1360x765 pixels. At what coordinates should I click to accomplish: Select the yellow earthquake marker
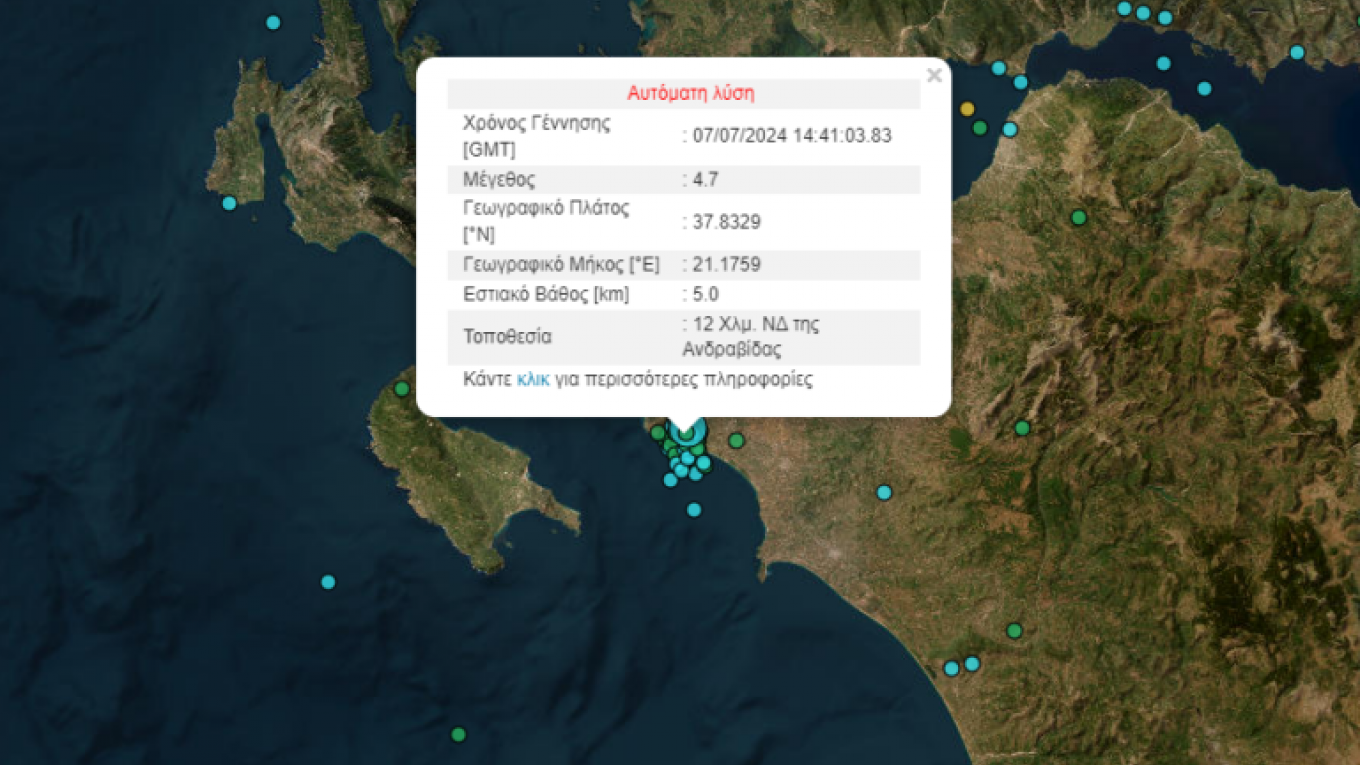click(x=967, y=108)
